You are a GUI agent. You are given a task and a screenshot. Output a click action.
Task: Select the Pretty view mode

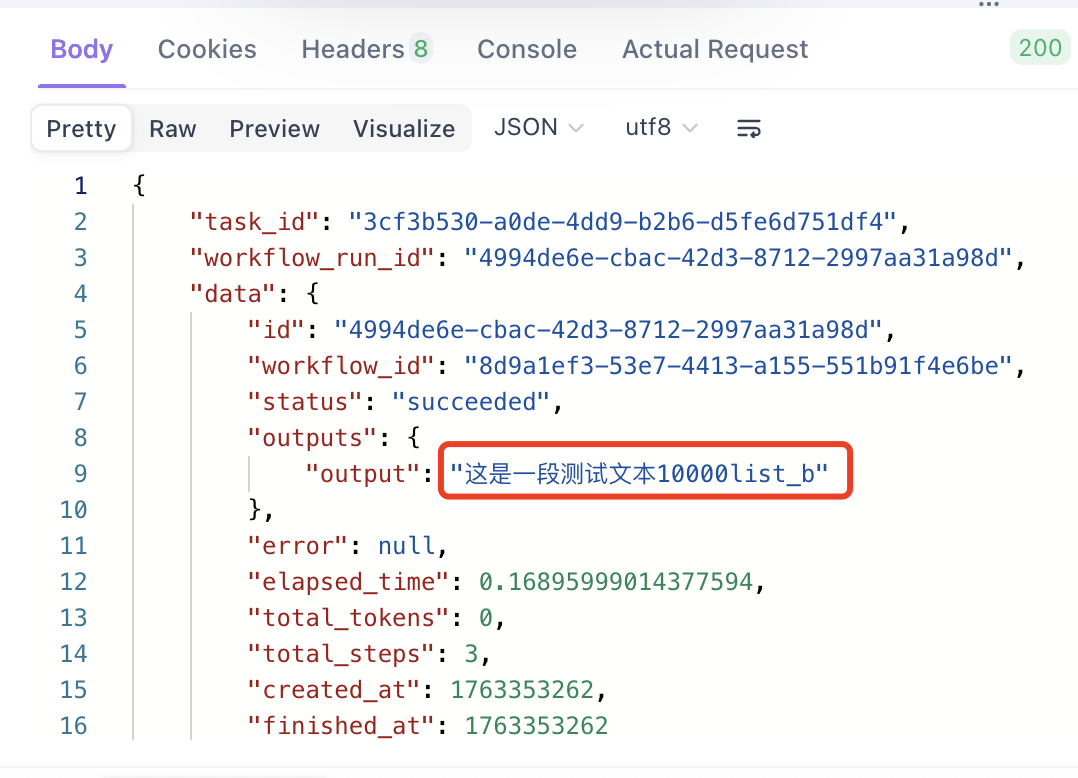(x=81, y=129)
